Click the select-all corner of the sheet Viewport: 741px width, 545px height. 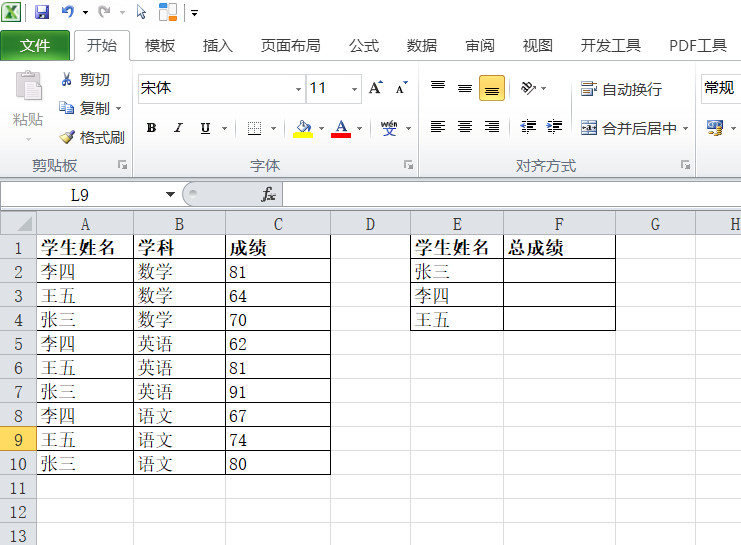click(x=18, y=223)
